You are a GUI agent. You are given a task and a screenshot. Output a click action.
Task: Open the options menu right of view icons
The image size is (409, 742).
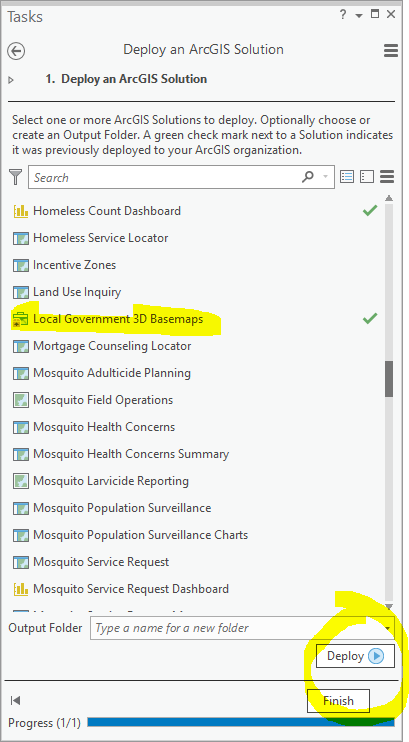point(387,177)
